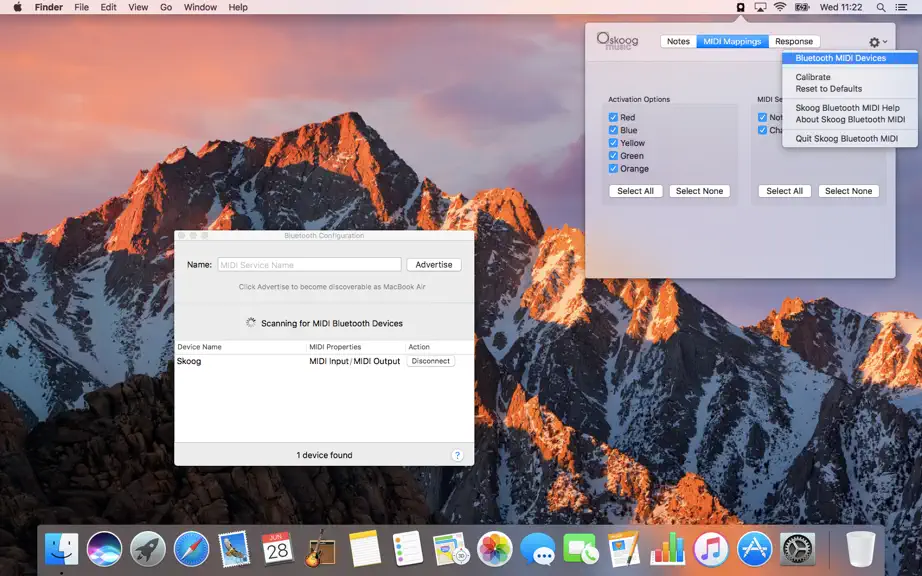Open iTunes from the dock
Image resolution: width=922 pixels, height=576 pixels.
pyautogui.click(x=711, y=548)
